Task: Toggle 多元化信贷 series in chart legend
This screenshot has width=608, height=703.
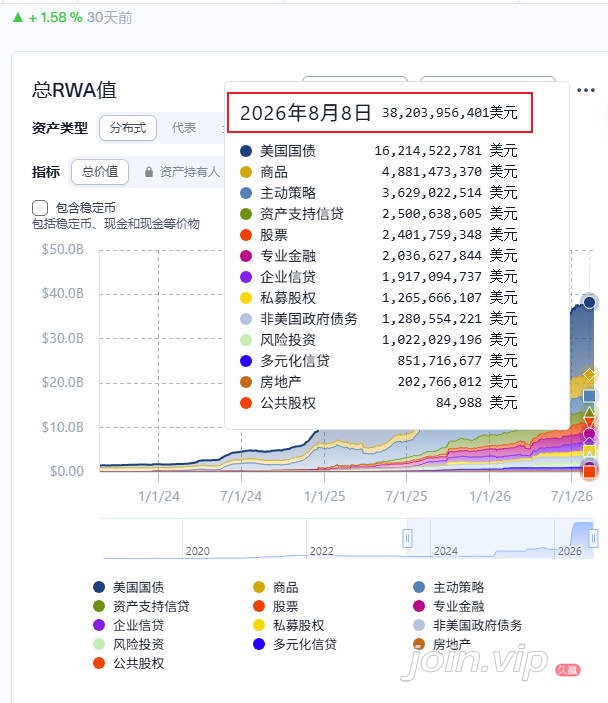Action: coord(295,644)
